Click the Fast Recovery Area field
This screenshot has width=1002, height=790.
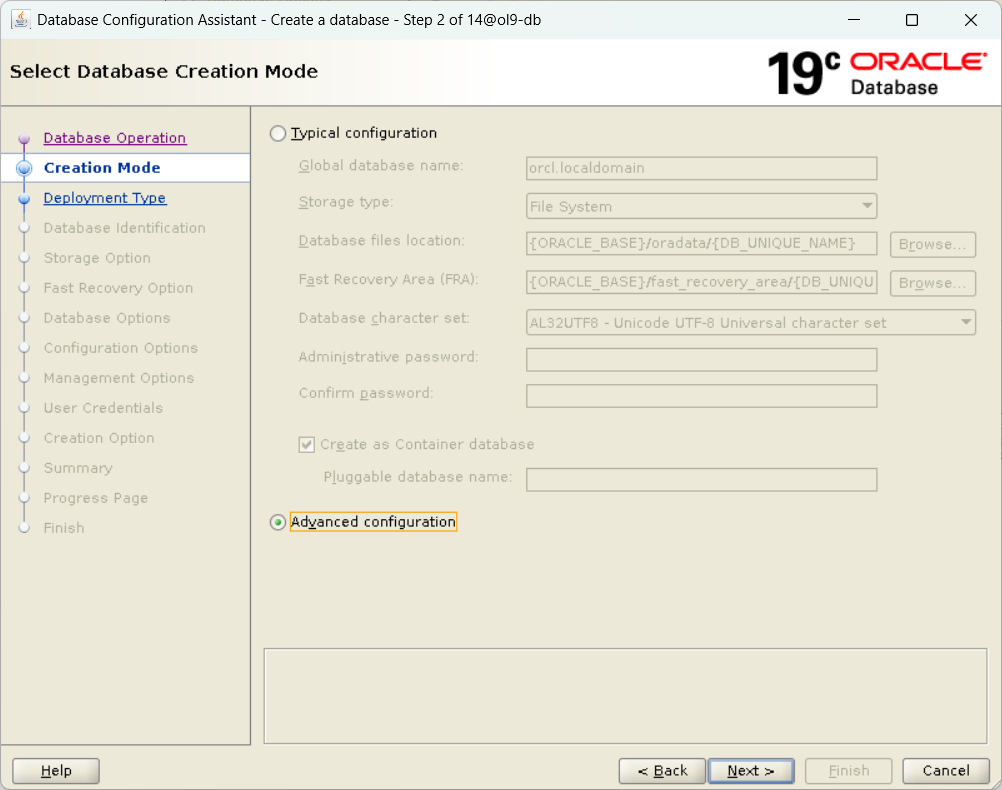click(x=701, y=283)
